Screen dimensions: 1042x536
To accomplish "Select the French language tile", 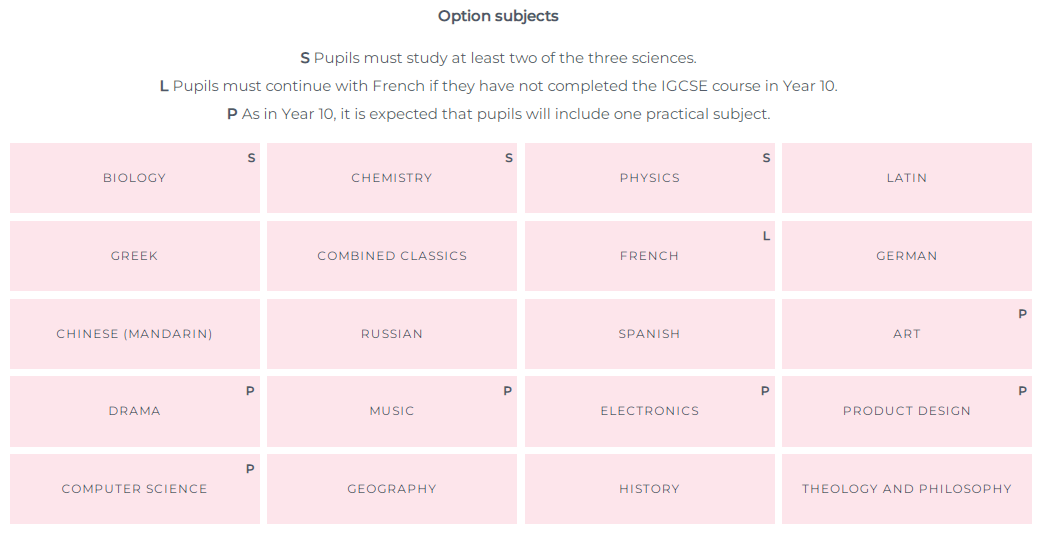I will pyautogui.click(x=650, y=256).
